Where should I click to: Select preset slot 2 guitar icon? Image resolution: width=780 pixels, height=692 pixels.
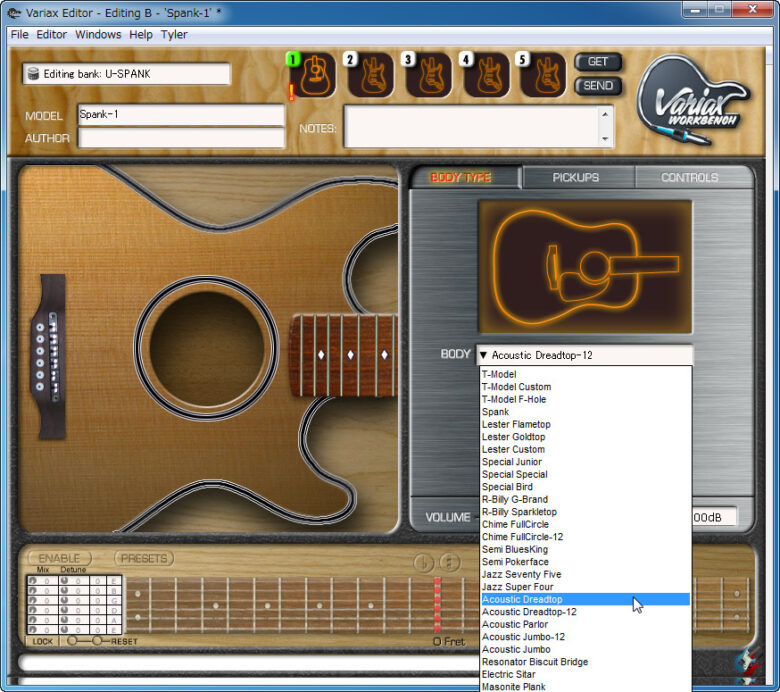pos(371,76)
